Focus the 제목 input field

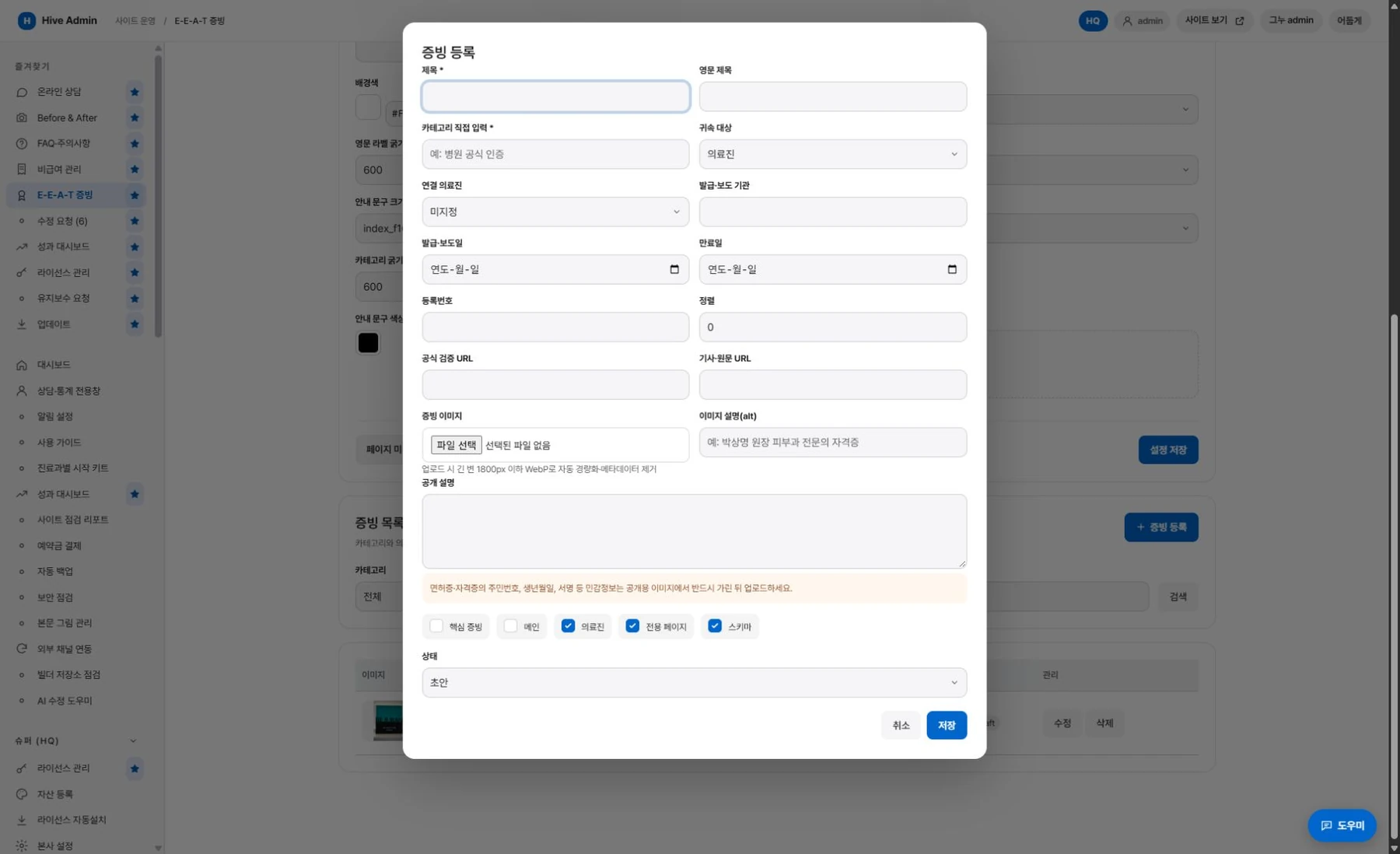(x=555, y=96)
